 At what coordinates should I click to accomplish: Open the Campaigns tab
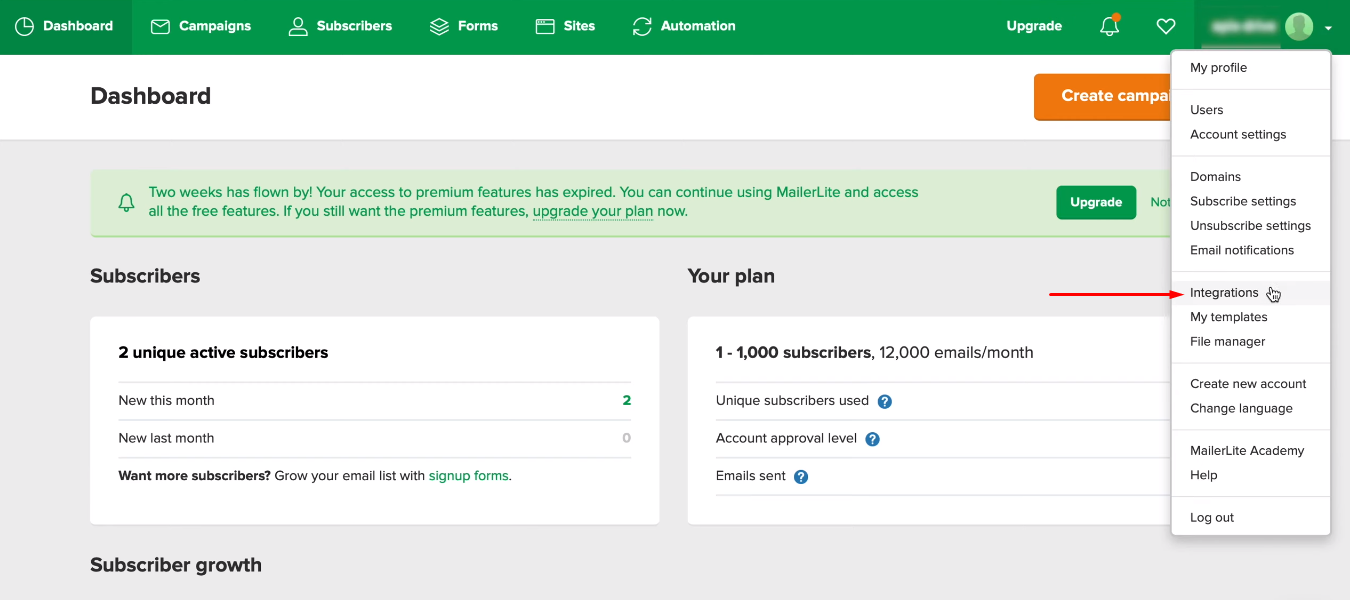[x=200, y=27]
